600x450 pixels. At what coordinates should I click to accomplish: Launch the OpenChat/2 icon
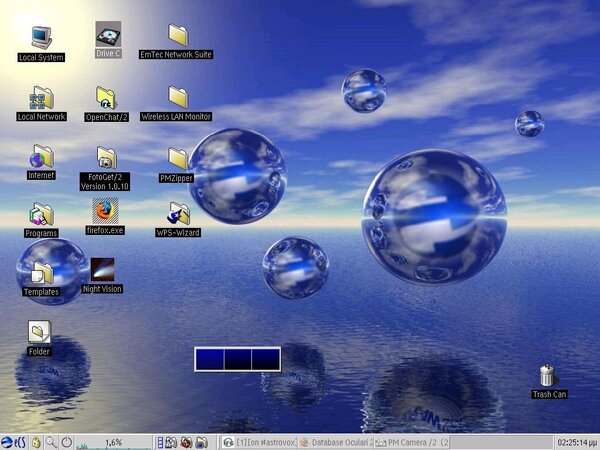coord(107,98)
